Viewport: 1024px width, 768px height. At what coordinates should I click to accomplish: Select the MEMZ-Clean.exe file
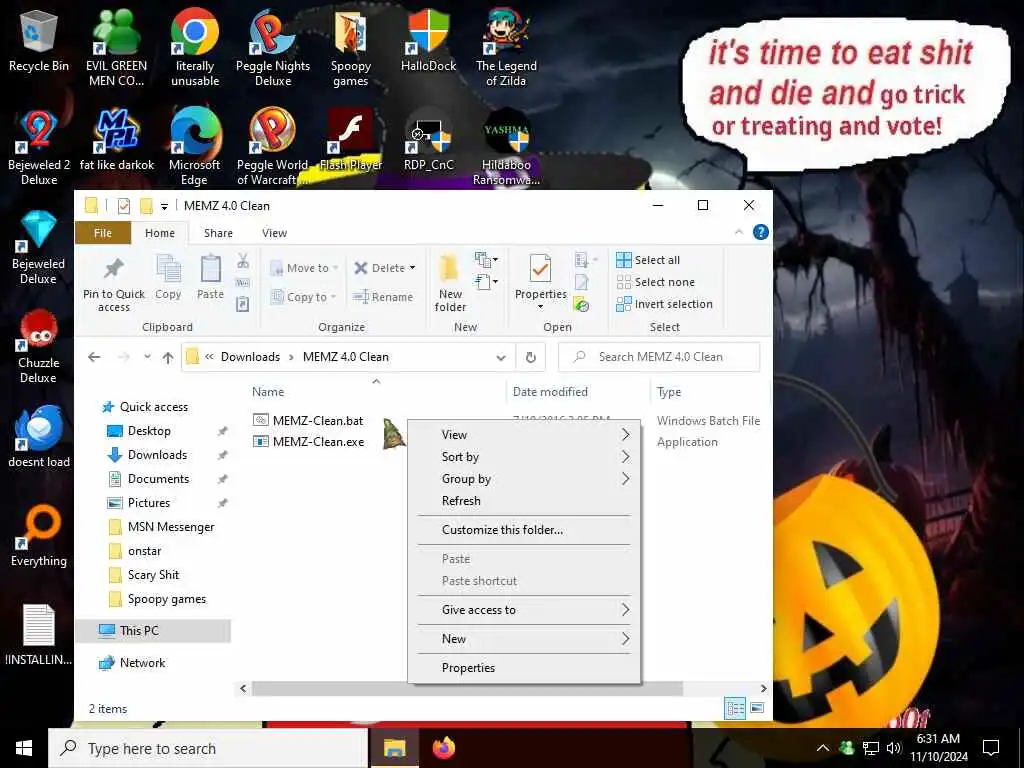309,442
